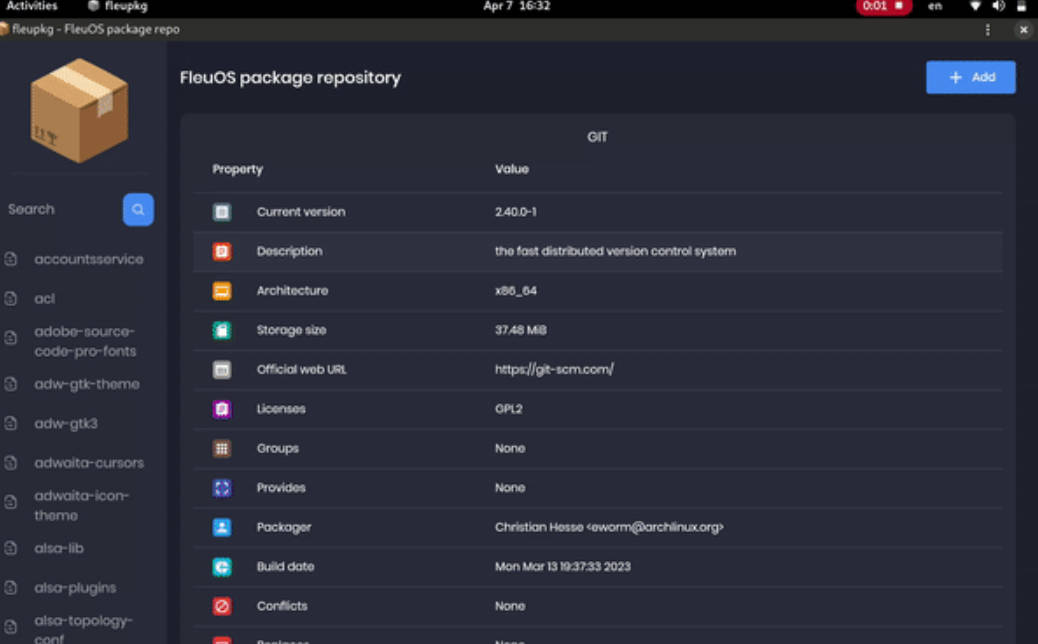The image size is (1038, 644).
Task: Click the 'FleuOS package repository' heading
Action: click(x=290, y=78)
